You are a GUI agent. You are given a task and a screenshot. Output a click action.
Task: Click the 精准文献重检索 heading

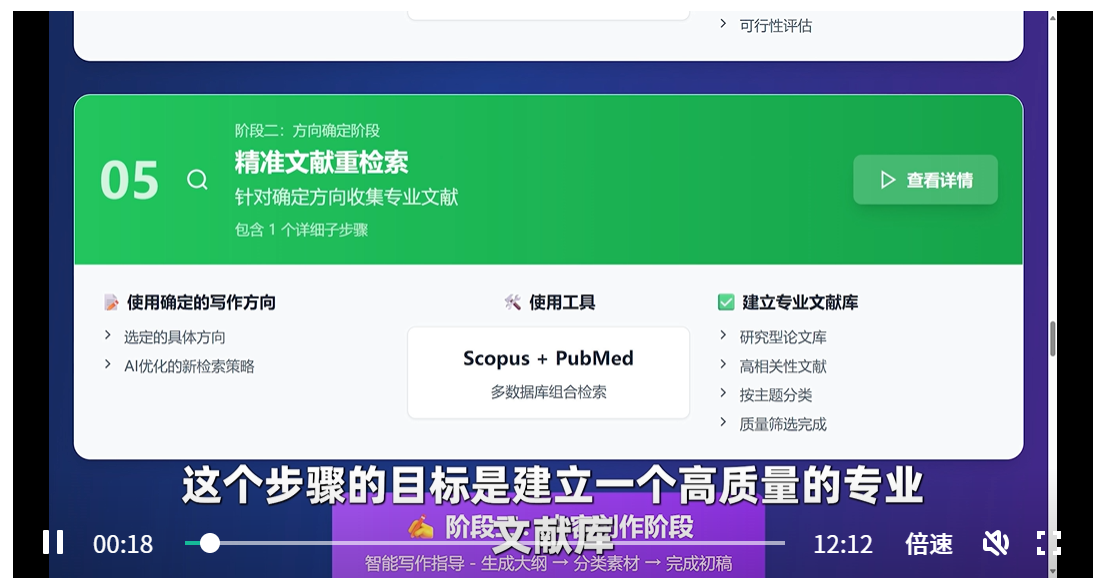point(321,162)
